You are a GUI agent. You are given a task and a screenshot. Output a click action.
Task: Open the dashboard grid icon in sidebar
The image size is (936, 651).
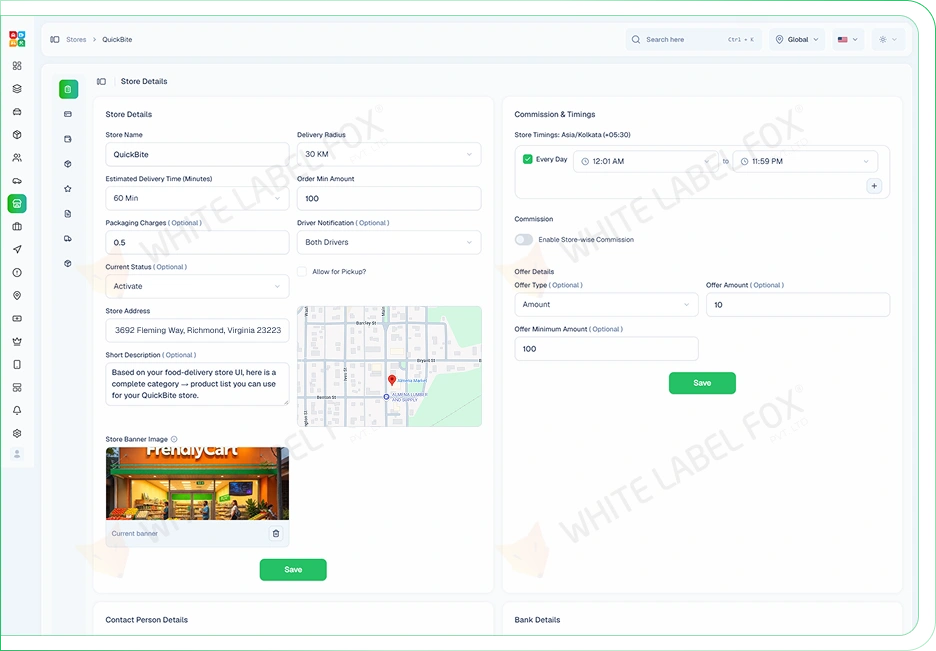(x=17, y=66)
